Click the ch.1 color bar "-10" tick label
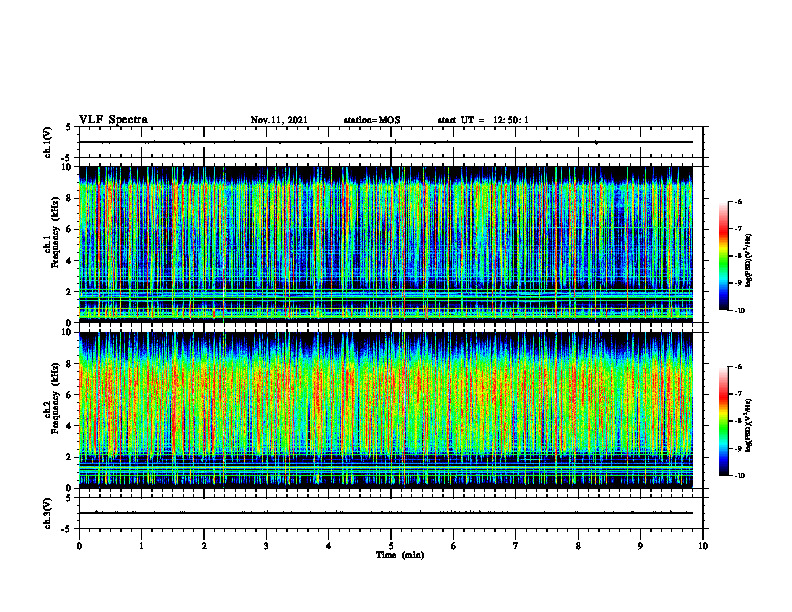The width and height of the screenshot is (792, 612). [x=739, y=310]
